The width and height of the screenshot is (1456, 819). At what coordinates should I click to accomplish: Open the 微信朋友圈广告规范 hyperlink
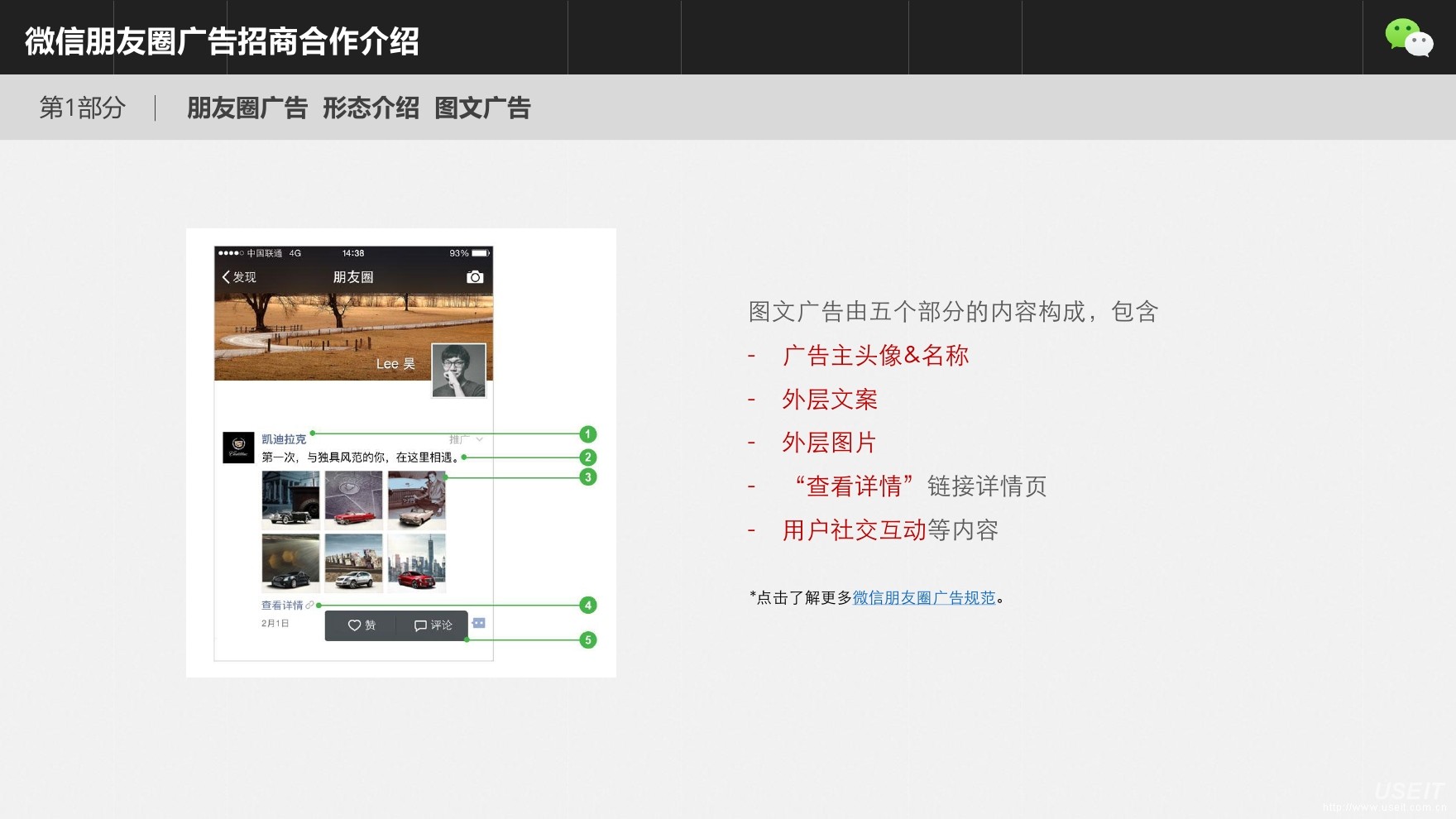(924, 597)
